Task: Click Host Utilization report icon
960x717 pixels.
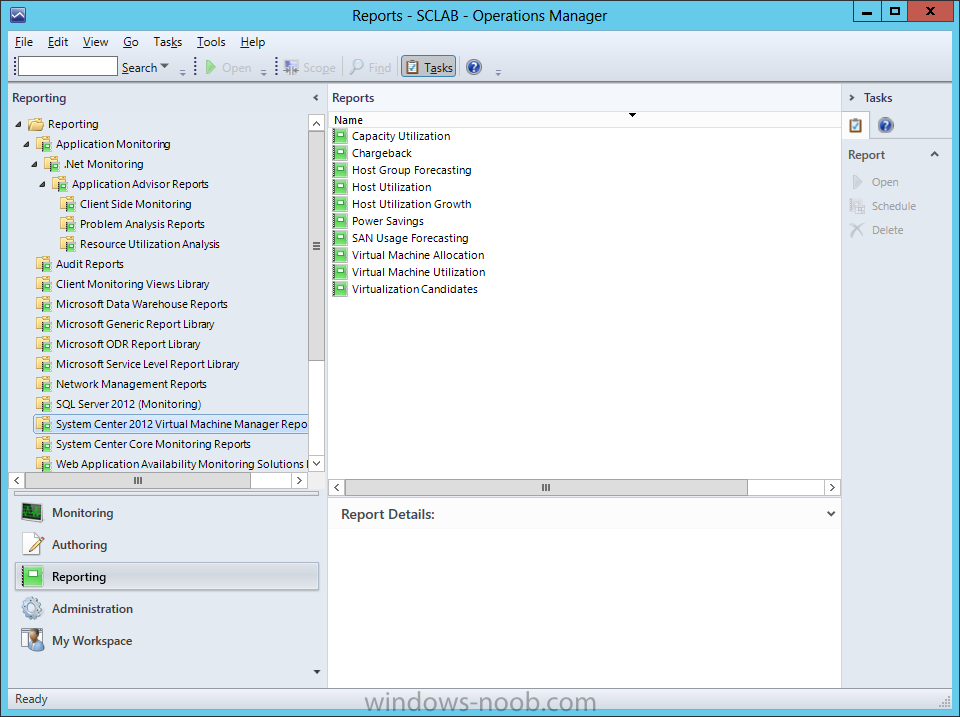Action: pos(340,187)
